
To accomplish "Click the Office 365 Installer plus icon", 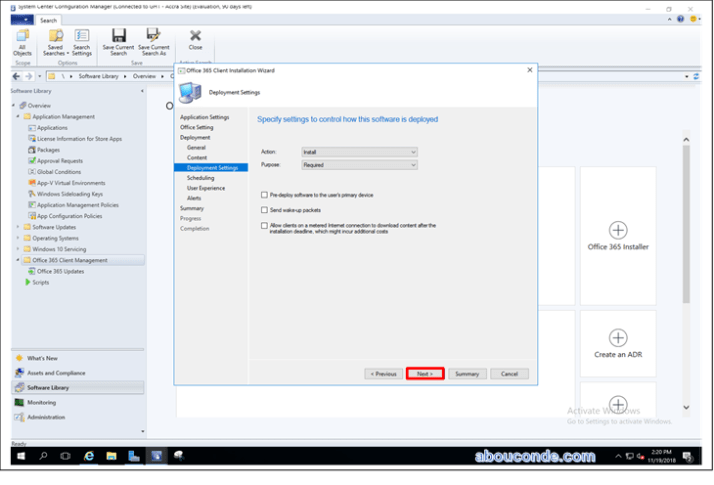I will [618, 230].
